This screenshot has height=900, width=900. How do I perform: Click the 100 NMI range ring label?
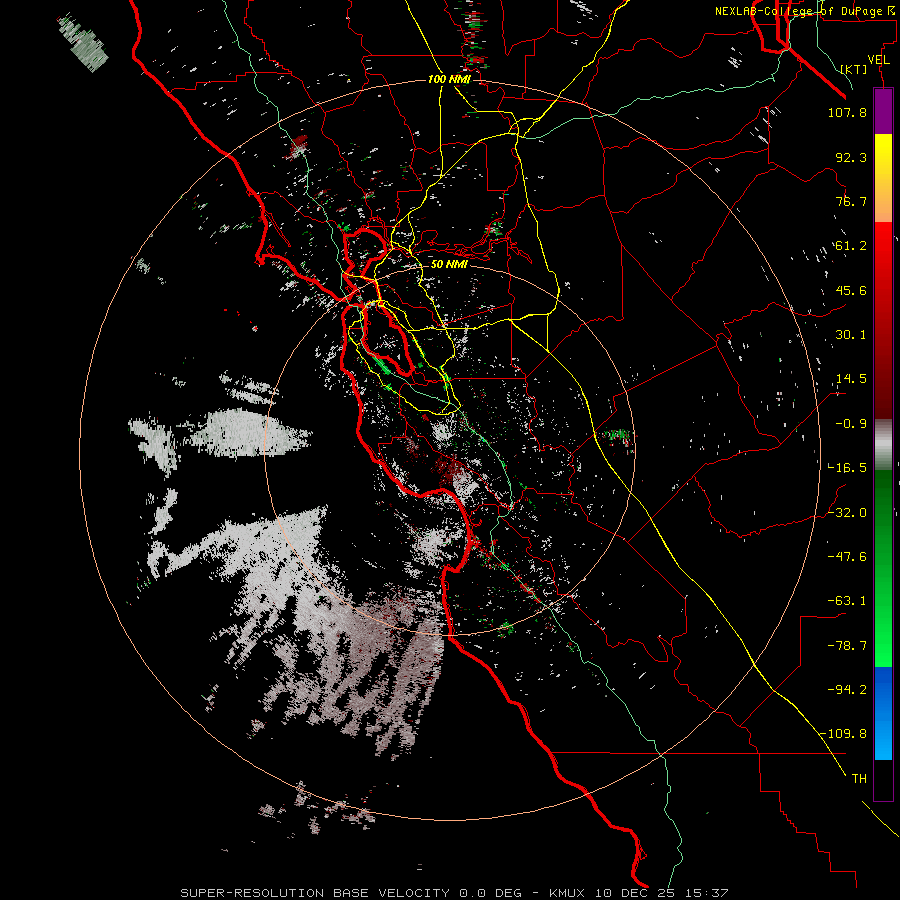(449, 79)
